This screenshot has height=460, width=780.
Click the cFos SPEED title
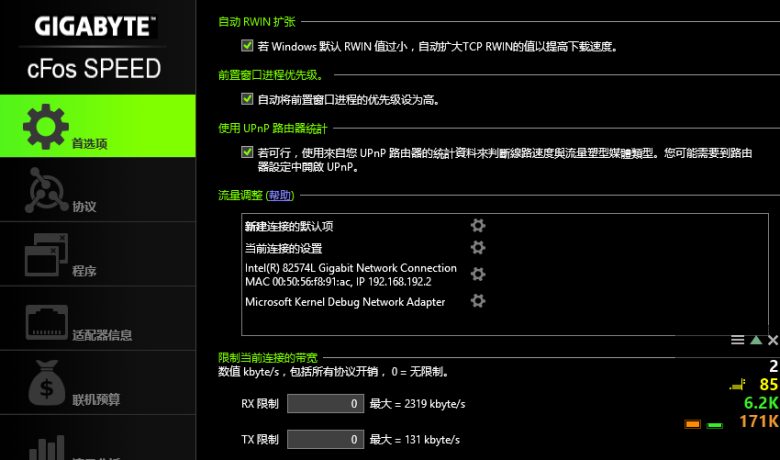point(94,69)
